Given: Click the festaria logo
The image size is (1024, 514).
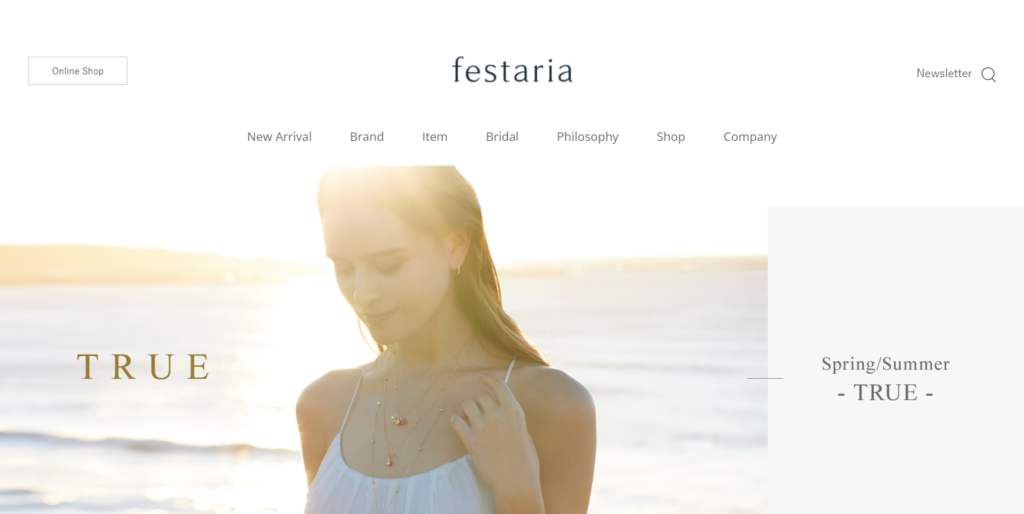Looking at the screenshot, I should point(512,71).
